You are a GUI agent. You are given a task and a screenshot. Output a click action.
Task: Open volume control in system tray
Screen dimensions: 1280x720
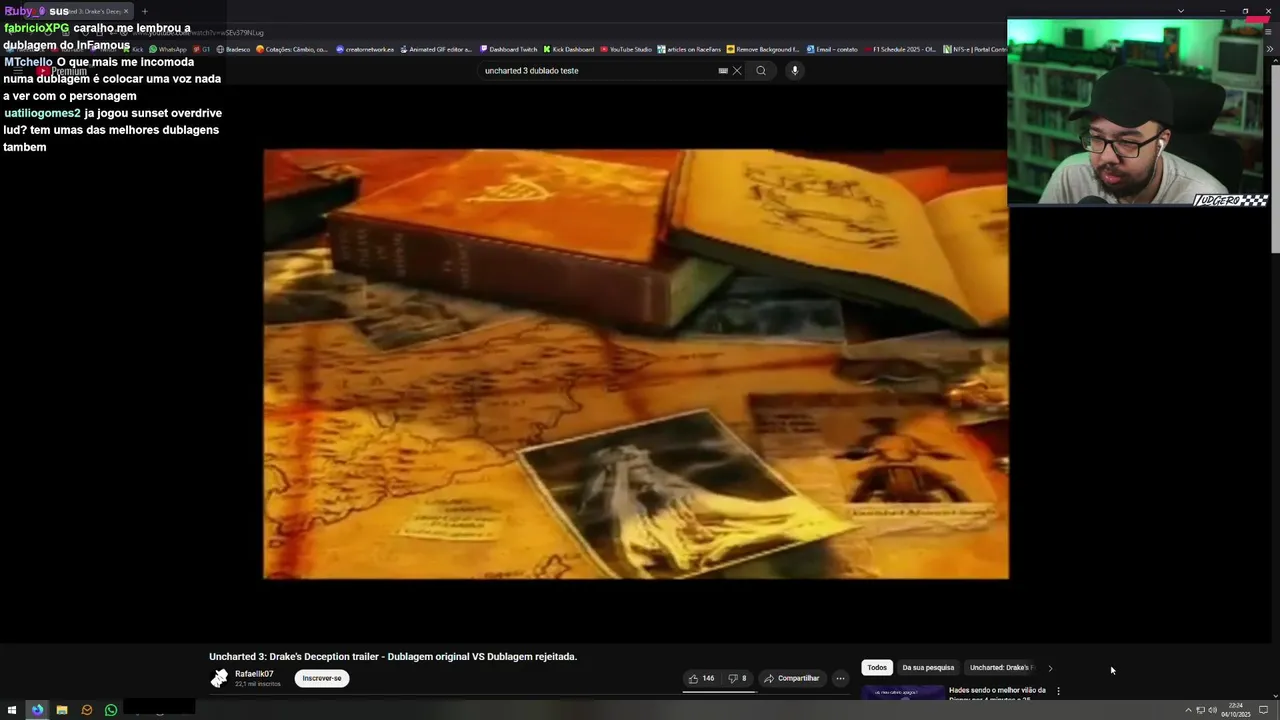1212,710
